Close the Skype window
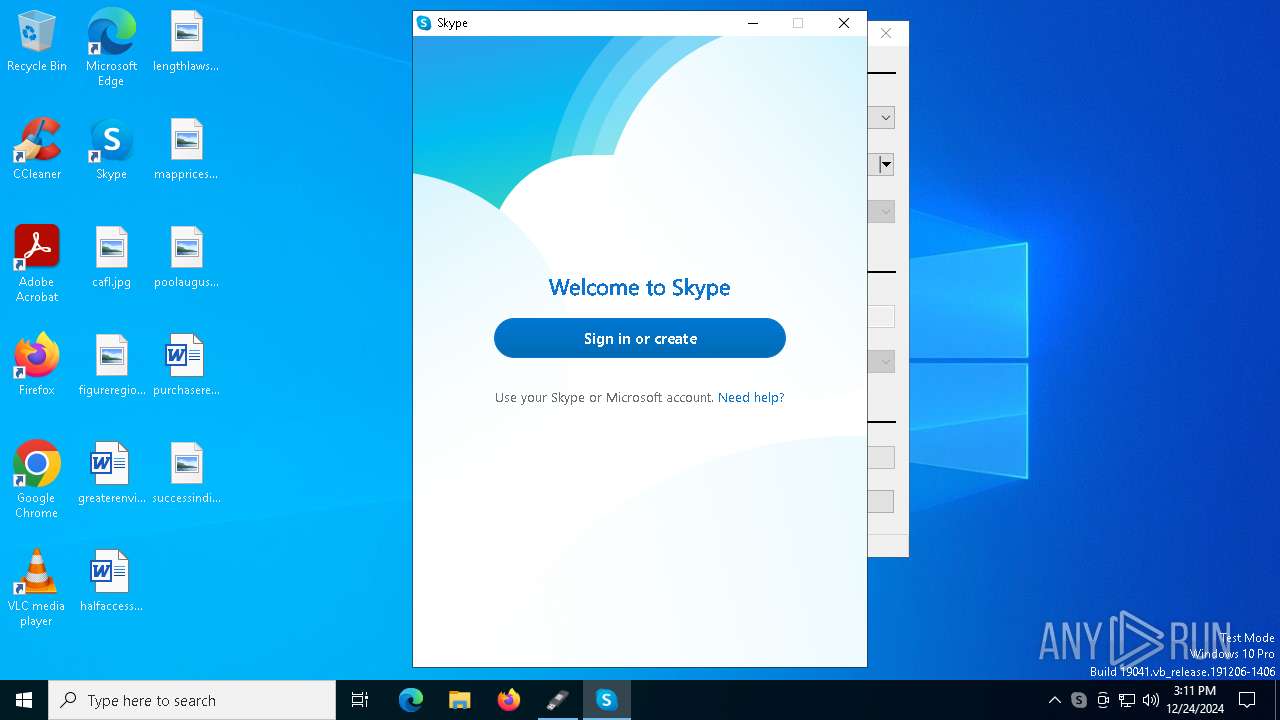 [x=844, y=23]
